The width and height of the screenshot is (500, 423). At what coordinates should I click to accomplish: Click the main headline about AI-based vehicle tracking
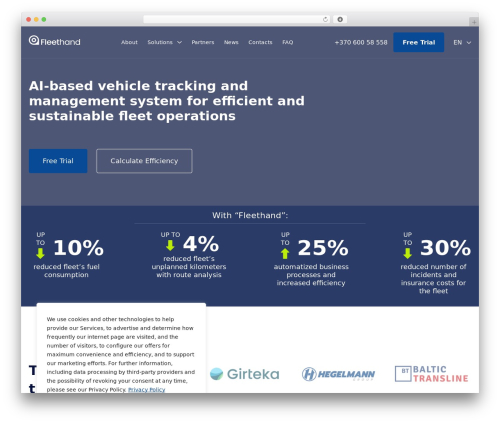(x=167, y=101)
